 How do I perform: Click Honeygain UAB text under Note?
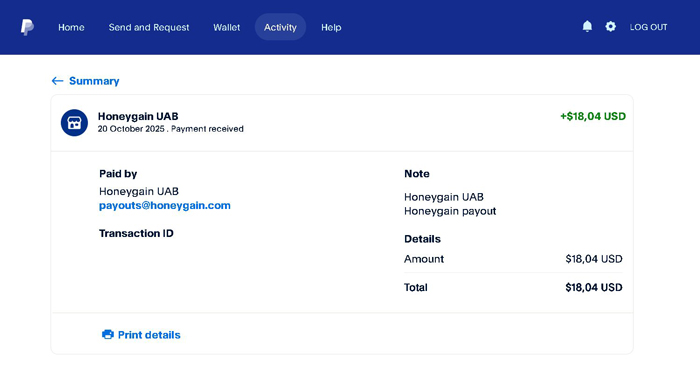coord(444,197)
